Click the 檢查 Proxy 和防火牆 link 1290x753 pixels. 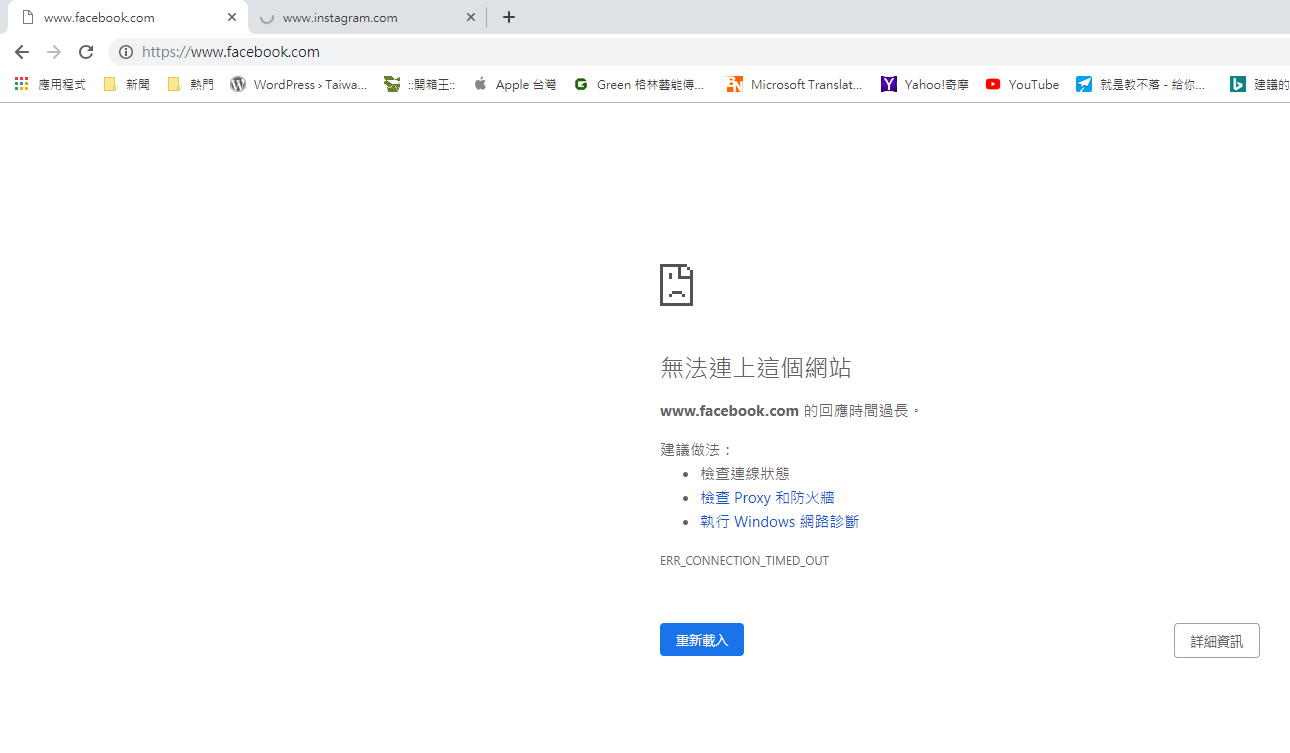pyautogui.click(x=767, y=498)
